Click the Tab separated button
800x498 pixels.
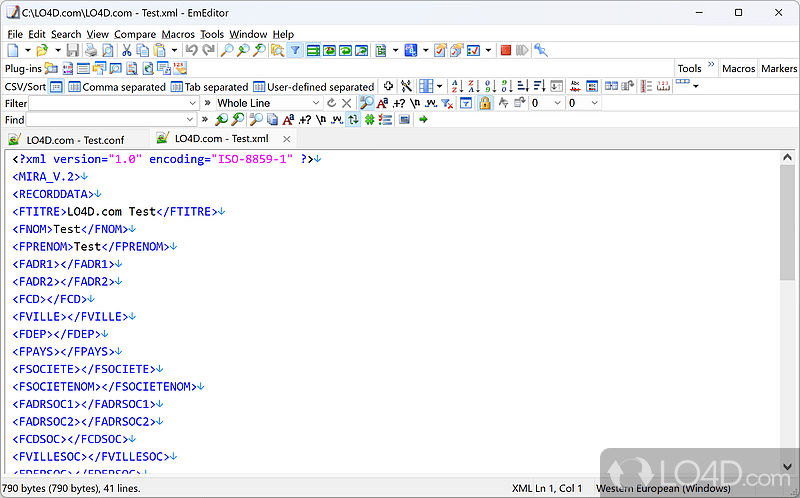pyautogui.click(x=210, y=87)
